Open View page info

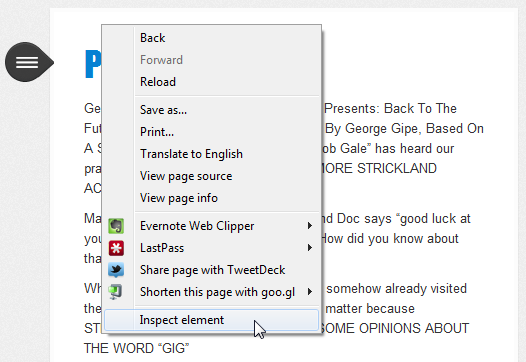(211, 198)
